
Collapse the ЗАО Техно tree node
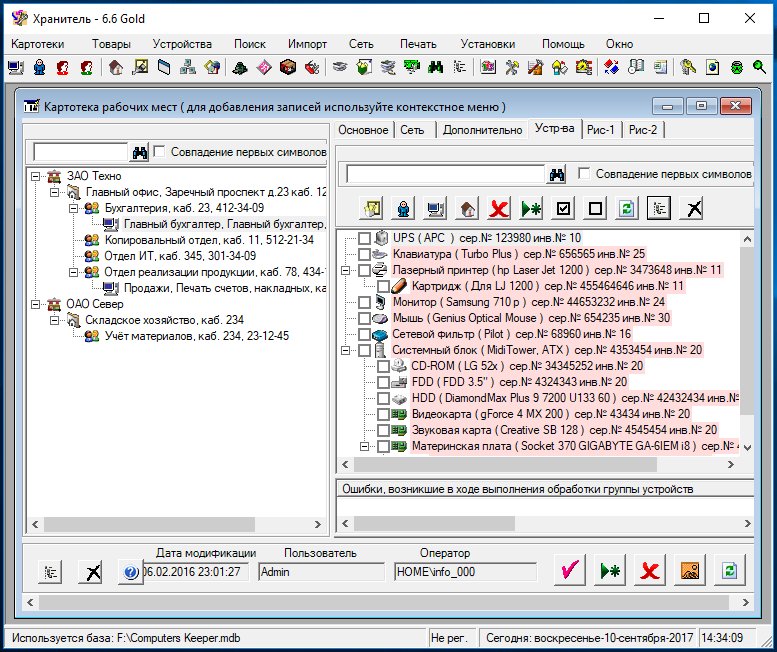click(x=34, y=176)
